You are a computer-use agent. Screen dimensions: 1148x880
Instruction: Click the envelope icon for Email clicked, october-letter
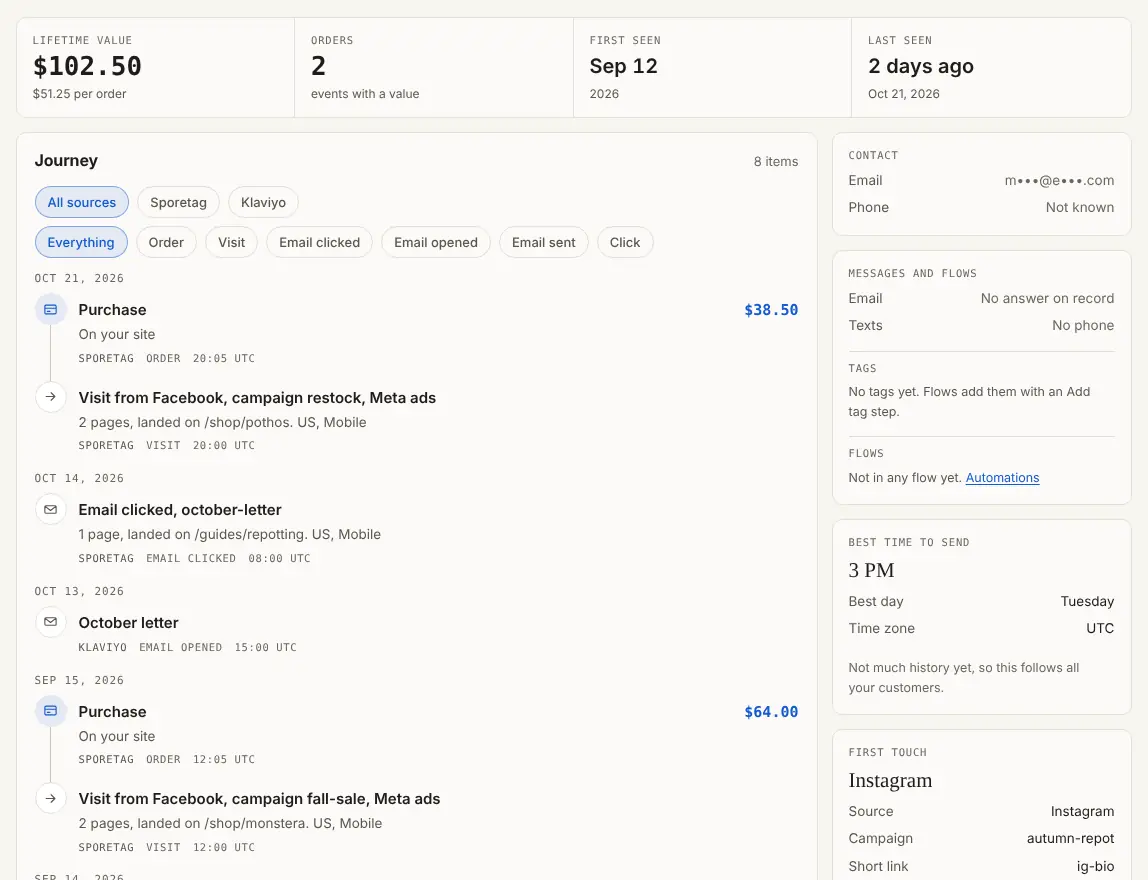[x=51, y=510]
